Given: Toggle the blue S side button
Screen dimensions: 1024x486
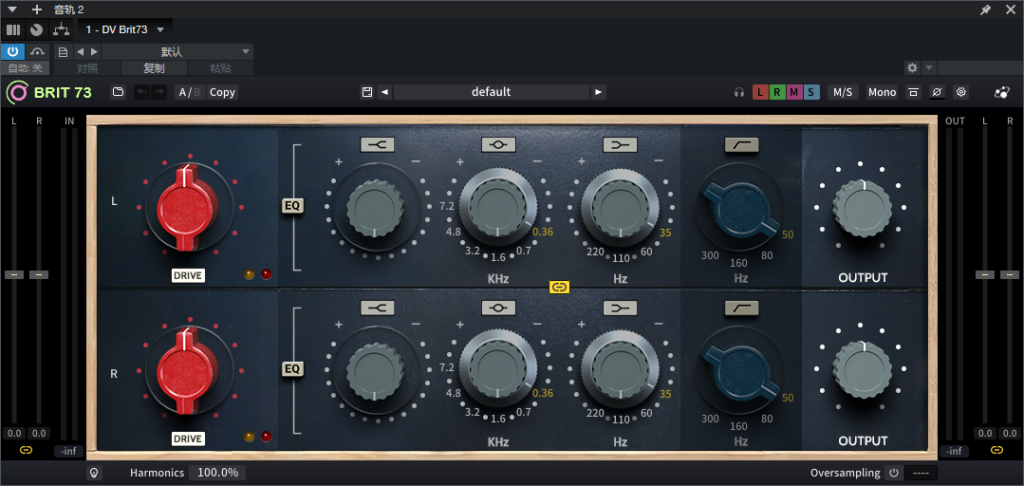Looking at the screenshot, I should (811, 92).
